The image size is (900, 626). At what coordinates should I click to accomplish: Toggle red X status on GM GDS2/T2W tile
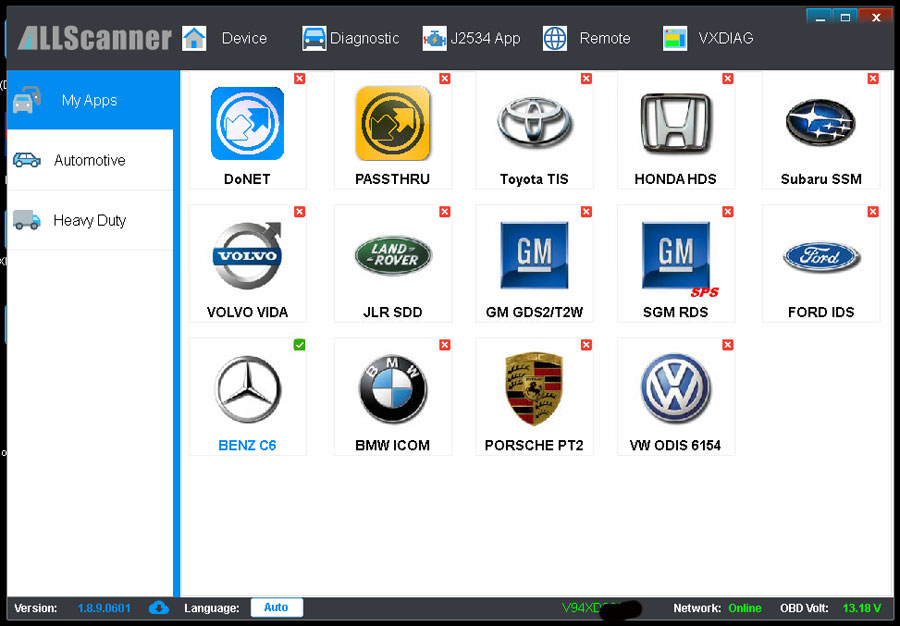(586, 212)
